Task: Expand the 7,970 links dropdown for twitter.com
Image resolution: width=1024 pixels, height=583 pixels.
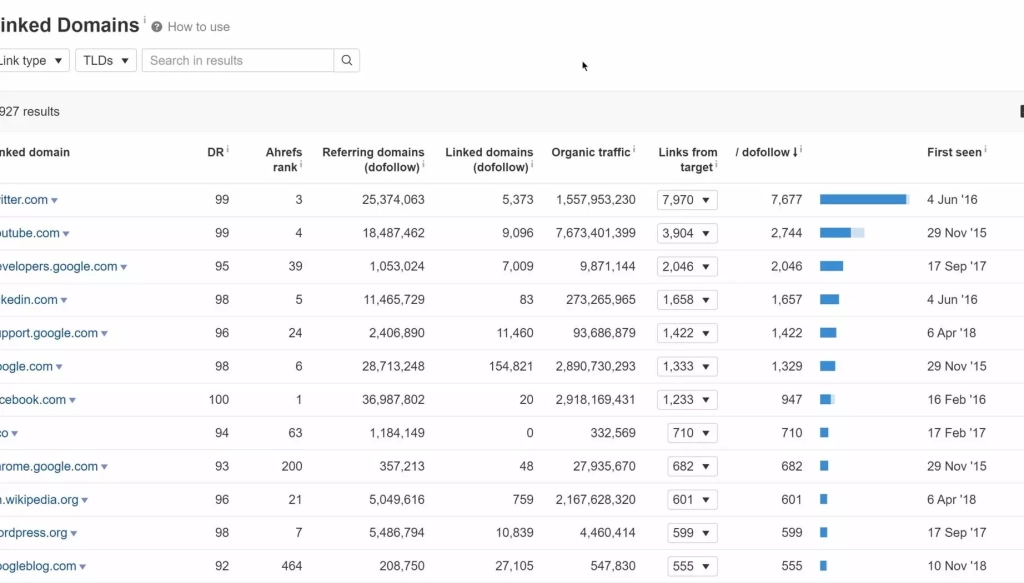Action: coord(687,200)
